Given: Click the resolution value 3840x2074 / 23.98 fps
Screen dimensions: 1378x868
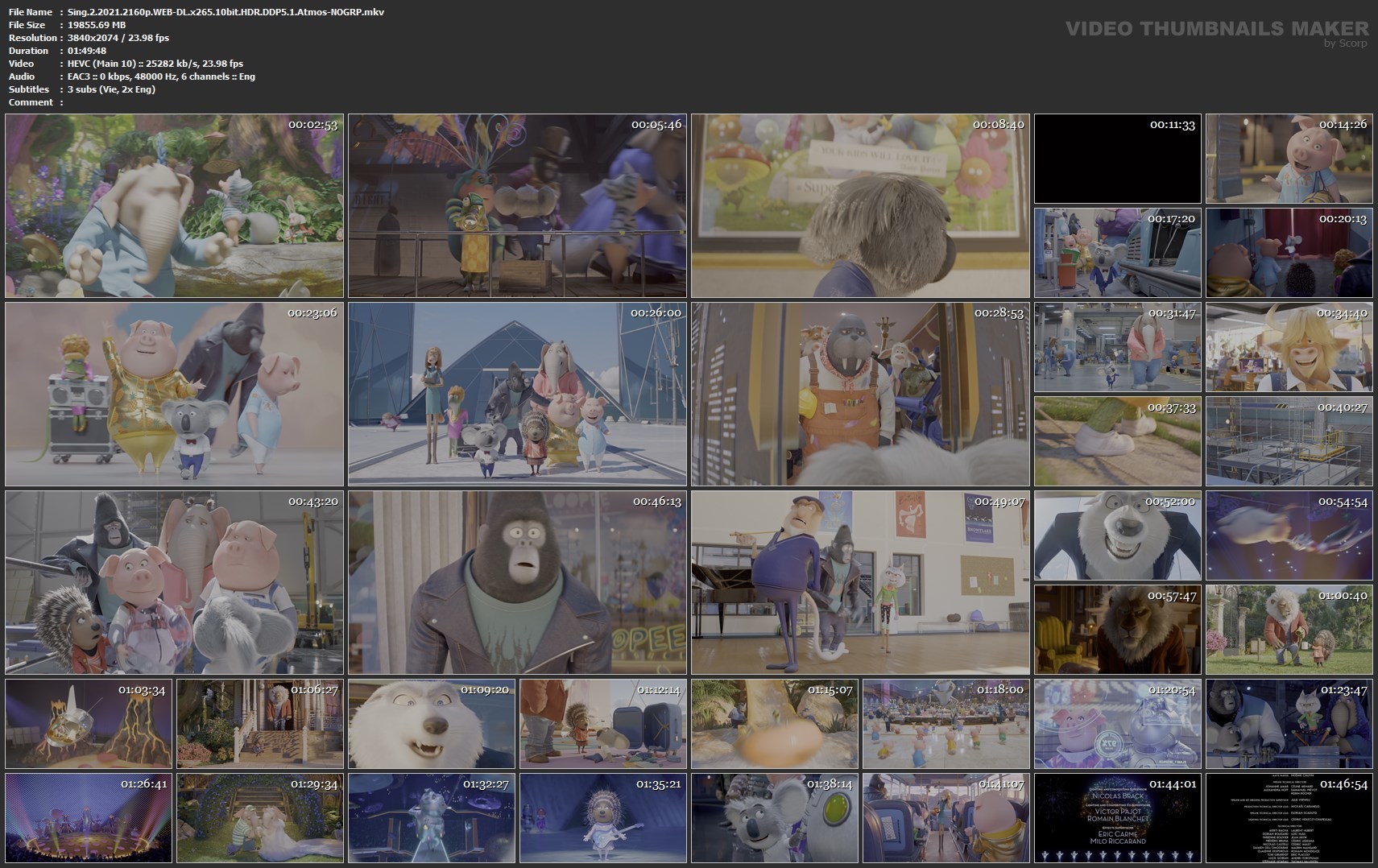Looking at the screenshot, I should coord(118,38).
